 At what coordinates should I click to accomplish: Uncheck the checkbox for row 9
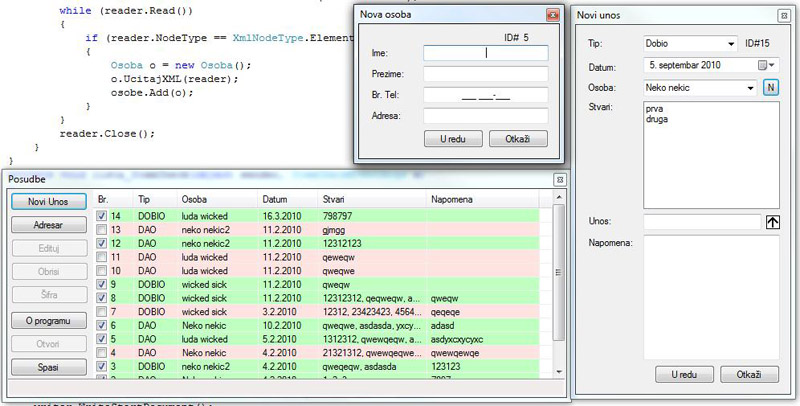tap(102, 285)
